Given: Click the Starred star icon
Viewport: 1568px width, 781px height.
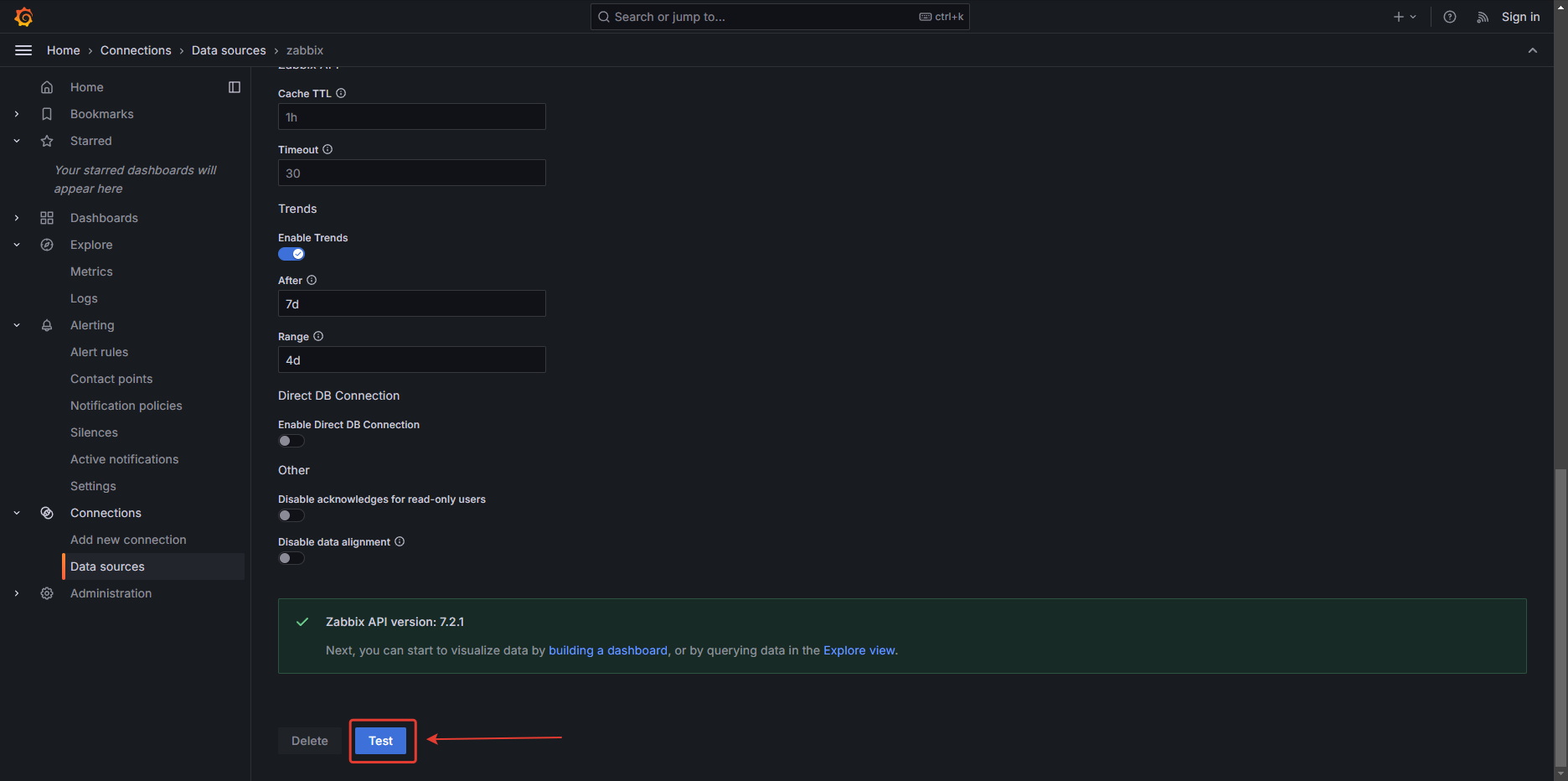Looking at the screenshot, I should (x=47, y=141).
